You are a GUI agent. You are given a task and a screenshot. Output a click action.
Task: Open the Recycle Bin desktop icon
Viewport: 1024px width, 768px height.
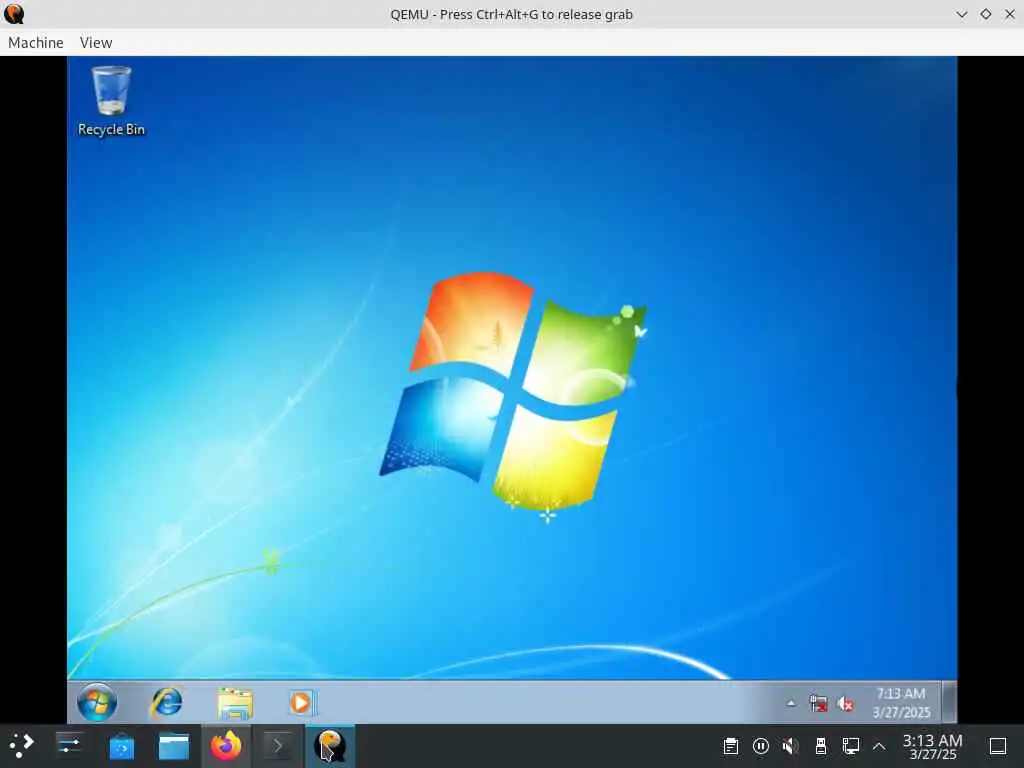pyautogui.click(x=111, y=101)
